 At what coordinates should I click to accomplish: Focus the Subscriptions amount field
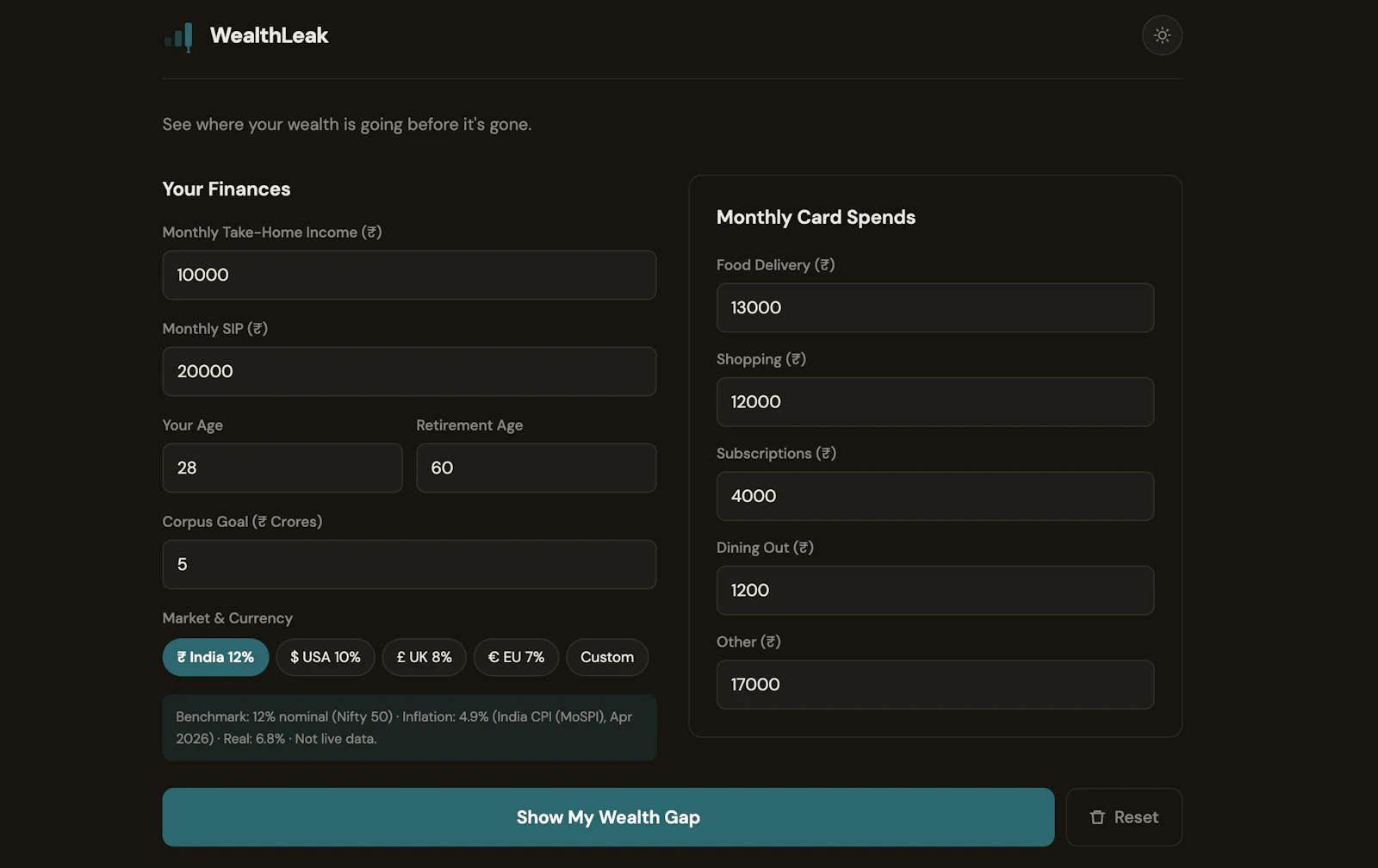(935, 496)
